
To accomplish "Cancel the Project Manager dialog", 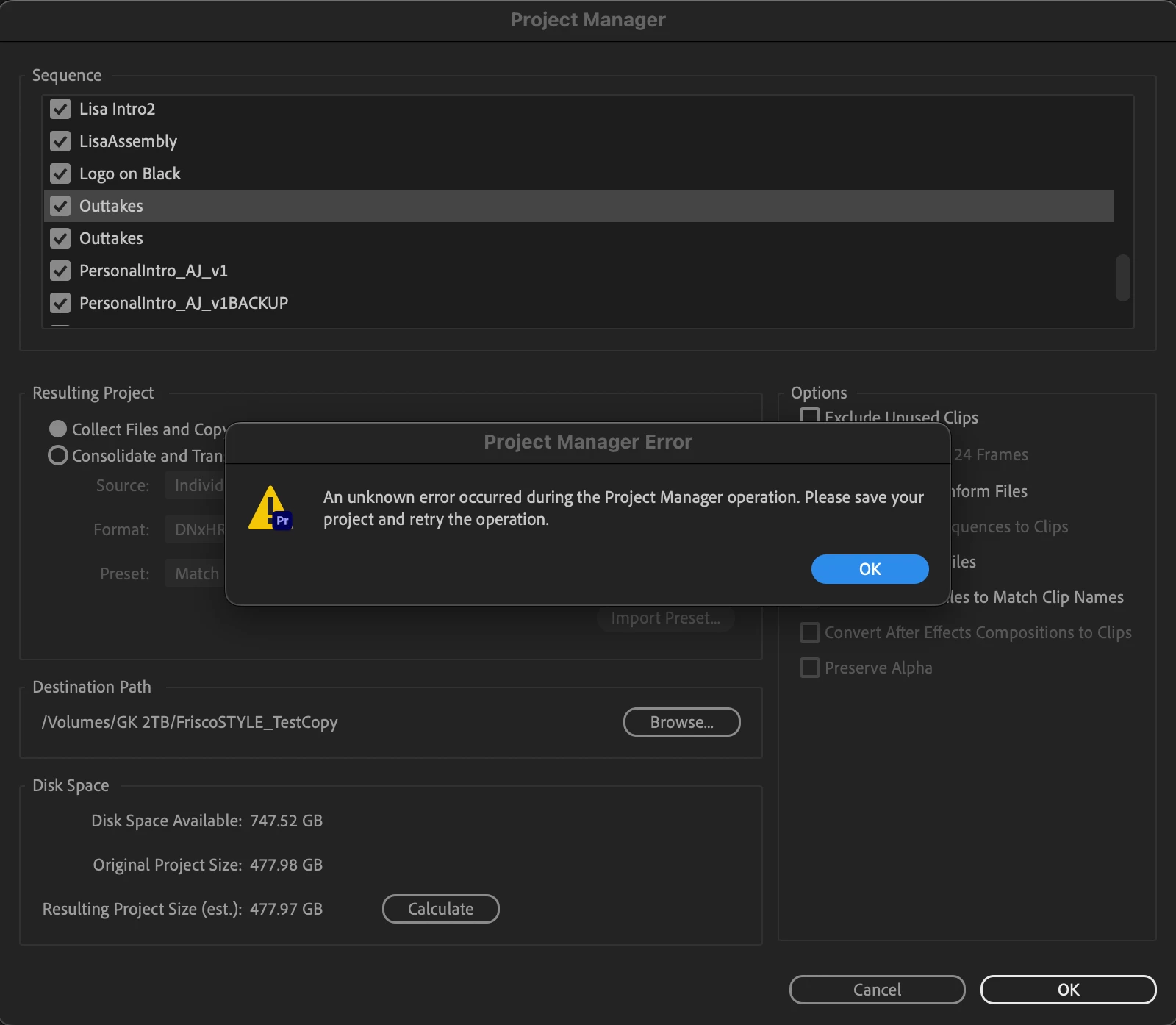I will [877, 990].
